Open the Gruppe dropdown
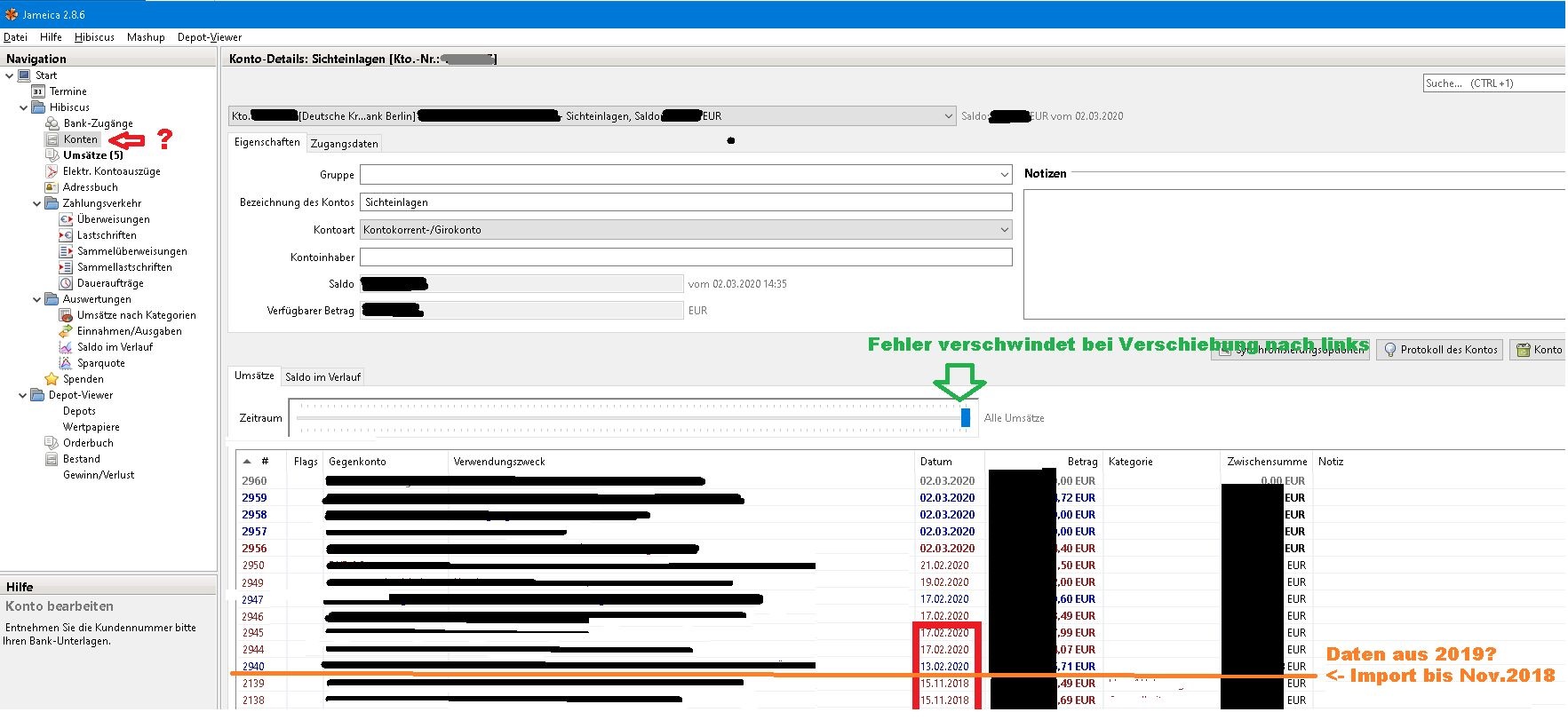Image resolution: width=1568 pixels, height=720 pixels. [1004, 175]
